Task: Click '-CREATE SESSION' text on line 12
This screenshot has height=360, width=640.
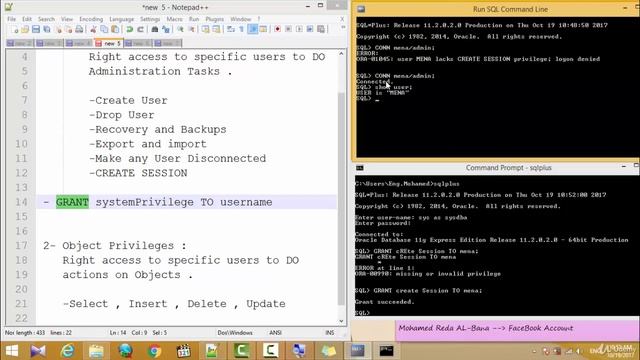Action: (138, 173)
